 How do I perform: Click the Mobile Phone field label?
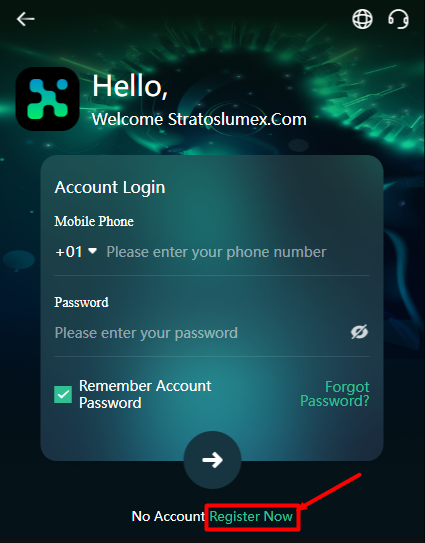94,221
